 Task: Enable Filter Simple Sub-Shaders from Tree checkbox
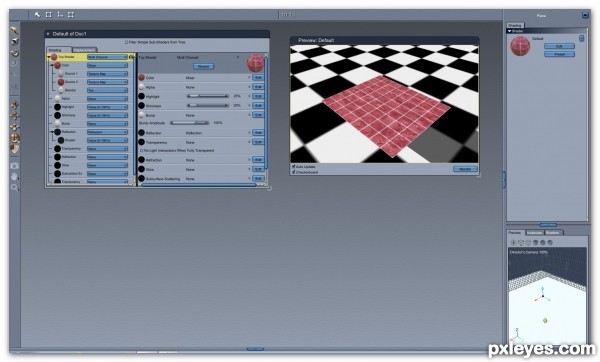pos(127,42)
